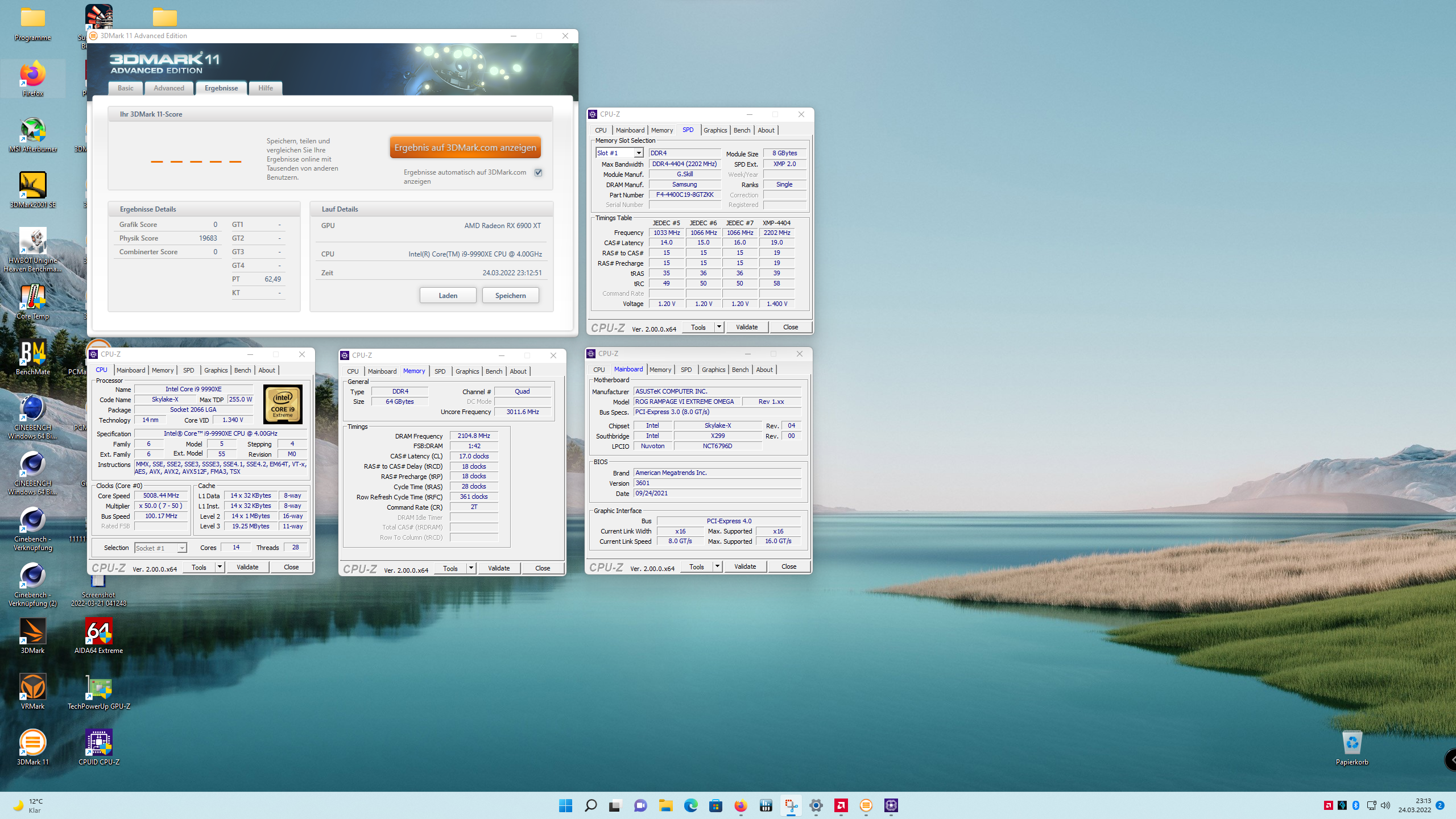The width and height of the screenshot is (1456, 819).
Task: Open the Programme folder on desktop
Action: pos(32,24)
